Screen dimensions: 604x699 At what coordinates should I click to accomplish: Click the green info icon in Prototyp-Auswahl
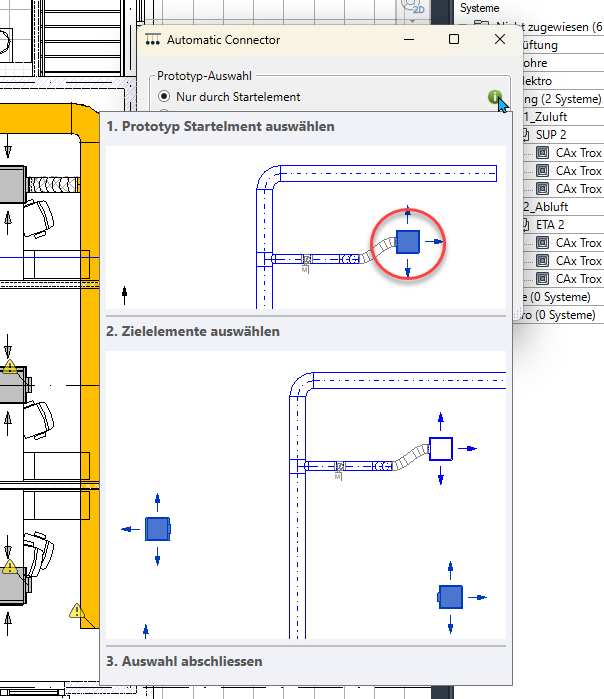[x=495, y=97]
